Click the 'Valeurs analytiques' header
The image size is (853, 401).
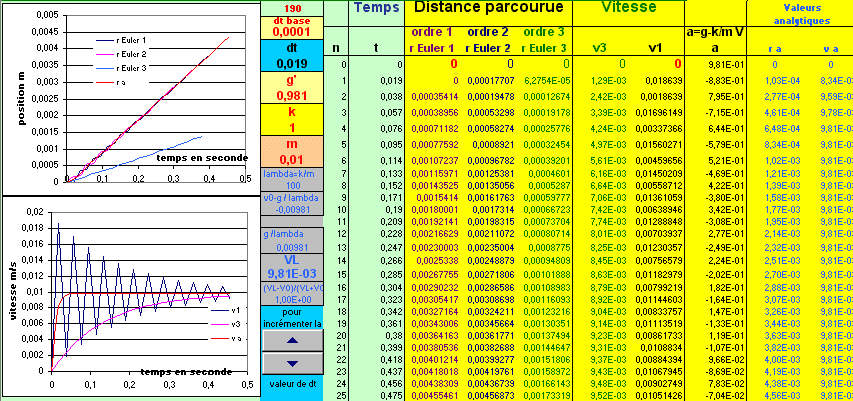click(x=802, y=14)
